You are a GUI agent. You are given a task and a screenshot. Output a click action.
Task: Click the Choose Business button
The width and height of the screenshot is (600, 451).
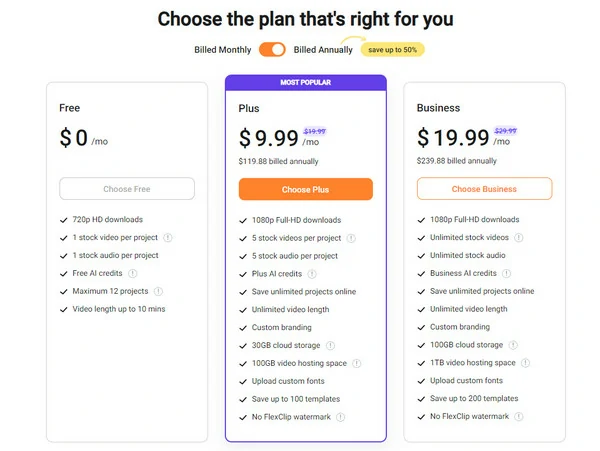point(484,189)
